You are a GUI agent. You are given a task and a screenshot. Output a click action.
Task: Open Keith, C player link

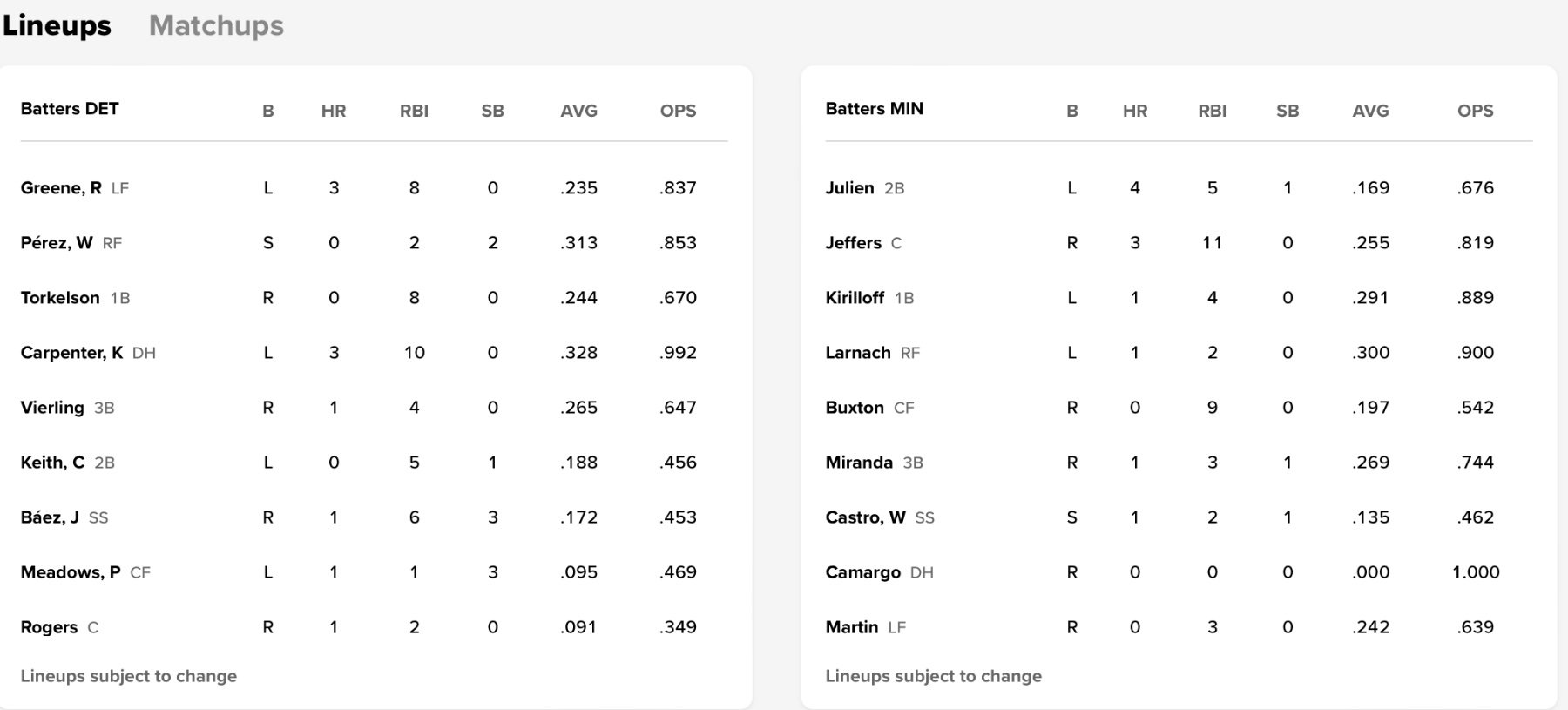[52, 463]
